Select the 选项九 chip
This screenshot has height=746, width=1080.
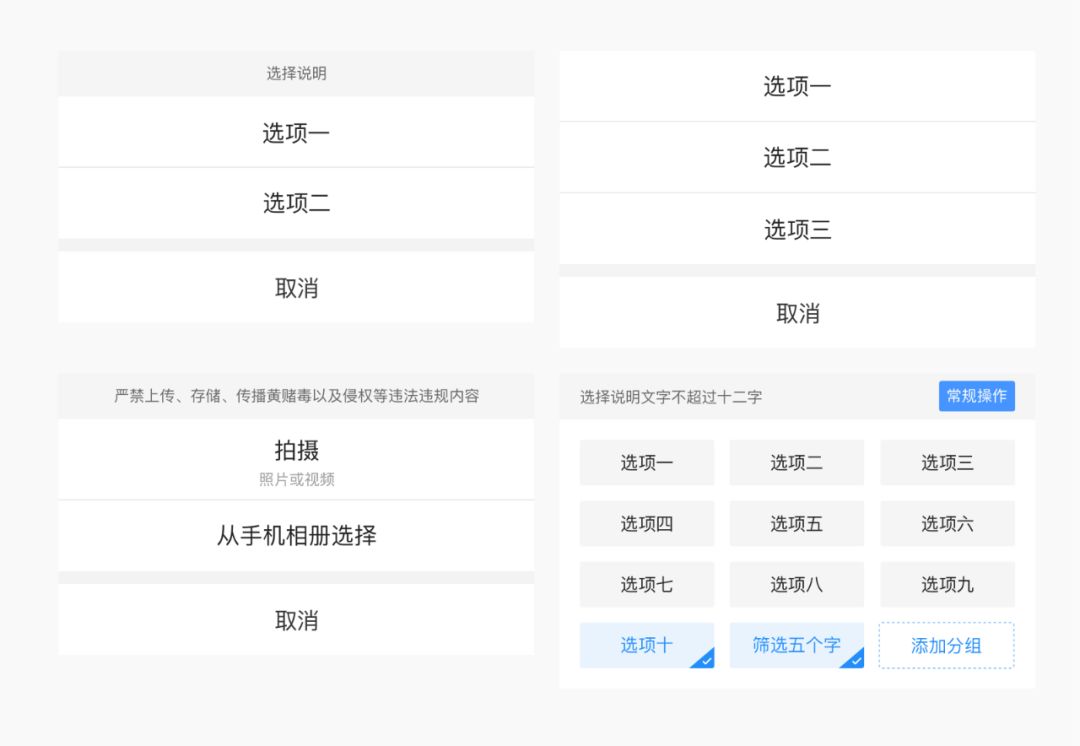947,584
